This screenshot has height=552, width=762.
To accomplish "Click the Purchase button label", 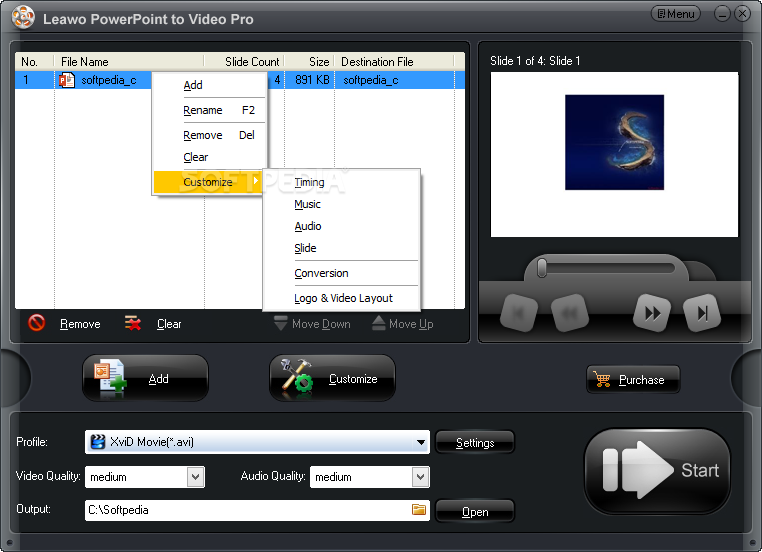I will (x=641, y=380).
